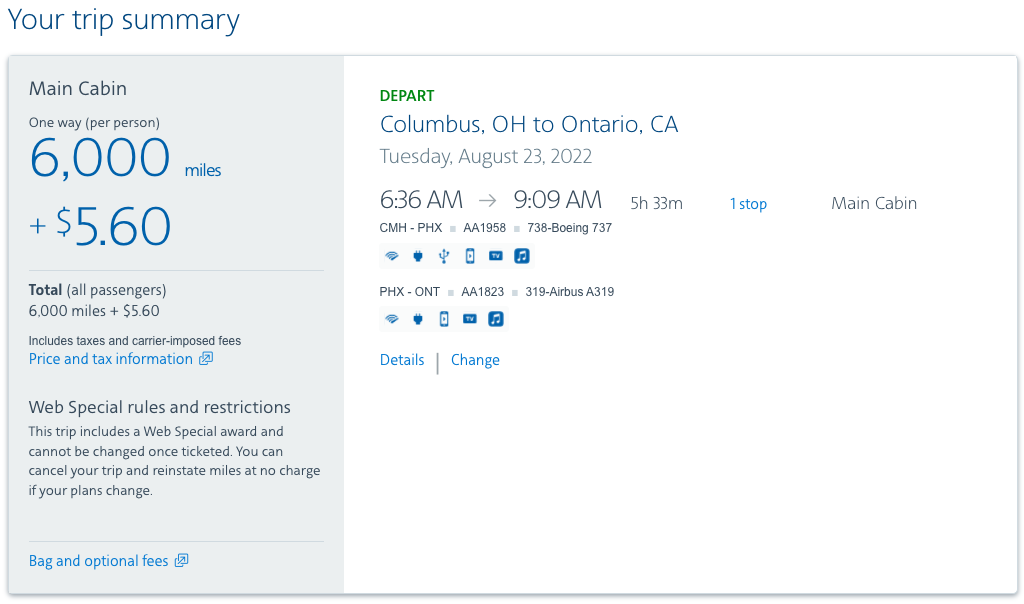Show the 1 stop layover info
Image resolution: width=1024 pixels, height=604 pixels.
(748, 204)
